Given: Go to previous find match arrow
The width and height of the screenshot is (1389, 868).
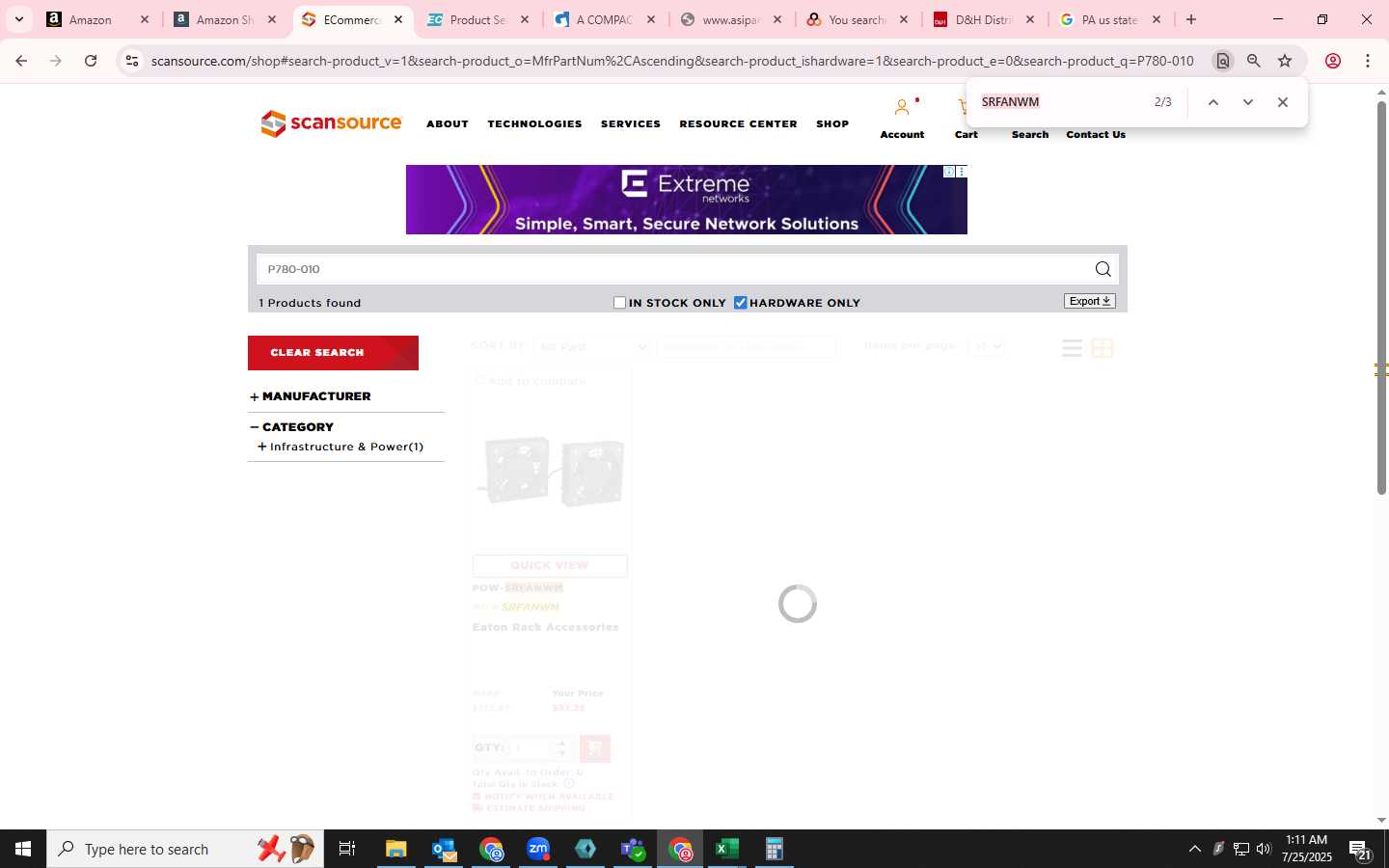Looking at the screenshot, I should click(x=1213, y=102).
